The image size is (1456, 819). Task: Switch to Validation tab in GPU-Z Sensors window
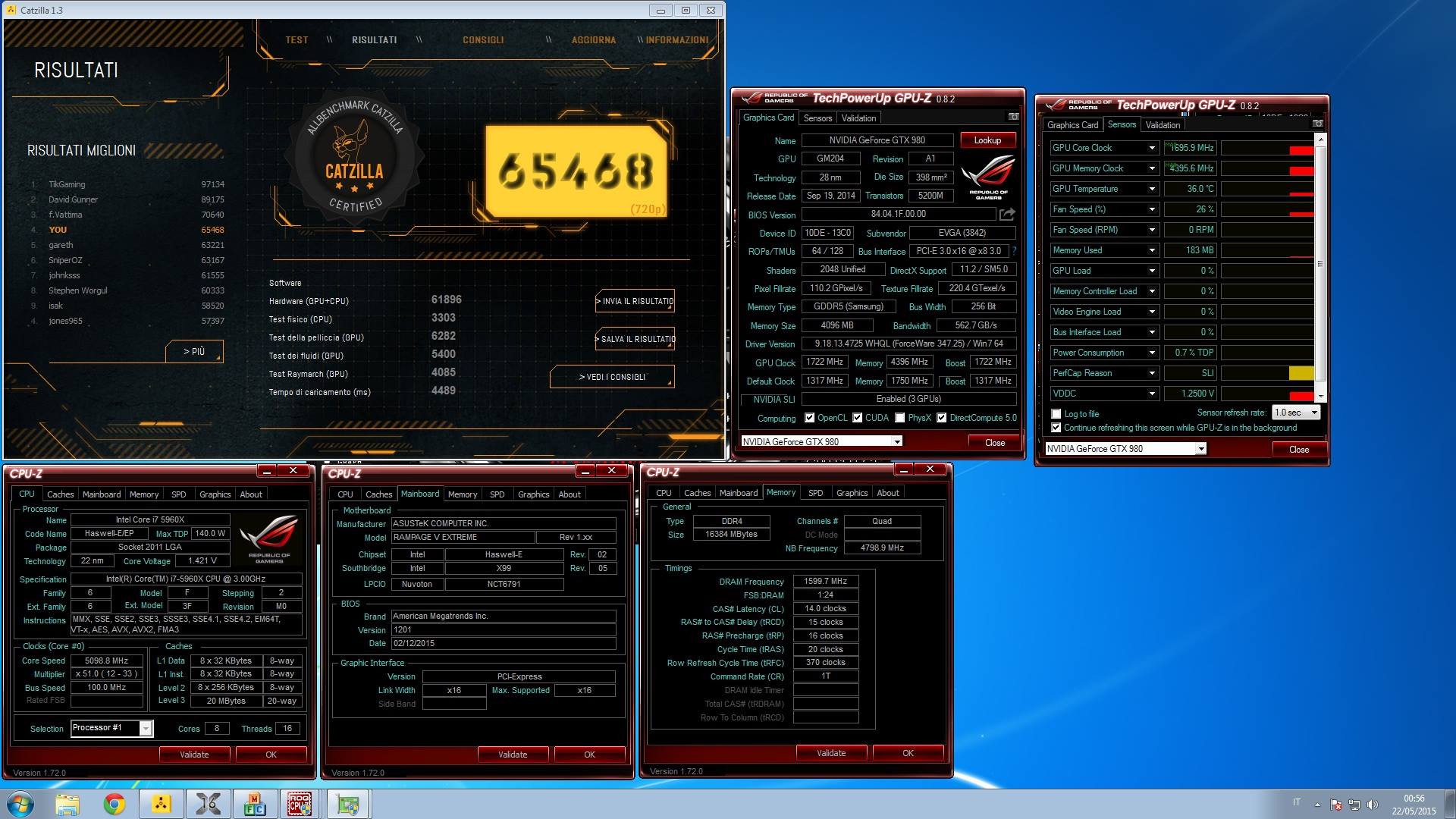(x=1163, y=125)
